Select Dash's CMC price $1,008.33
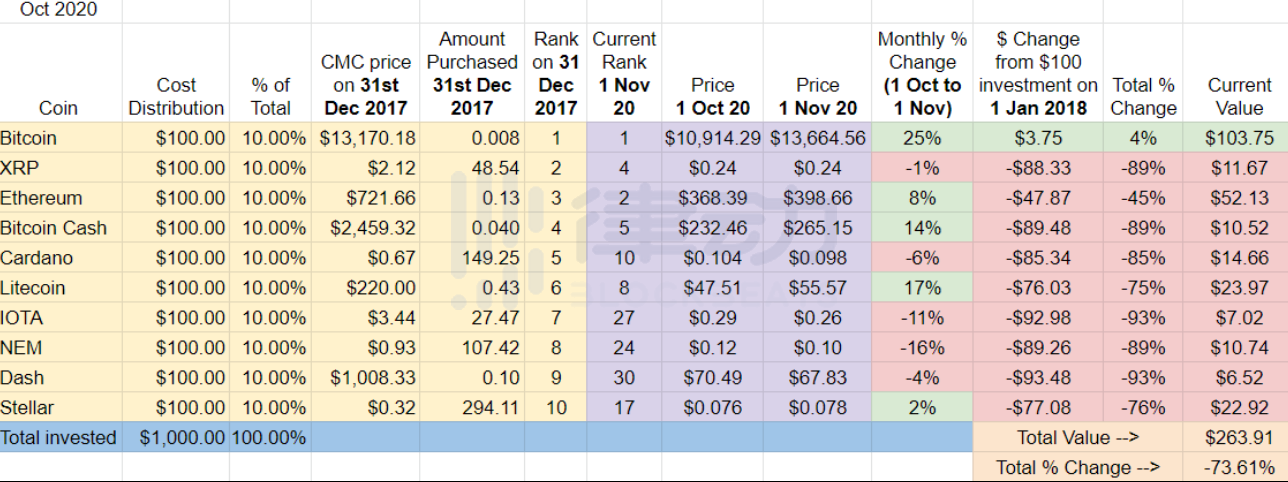Viewport: 1288px width, 482px height. [x=367, y=378]
